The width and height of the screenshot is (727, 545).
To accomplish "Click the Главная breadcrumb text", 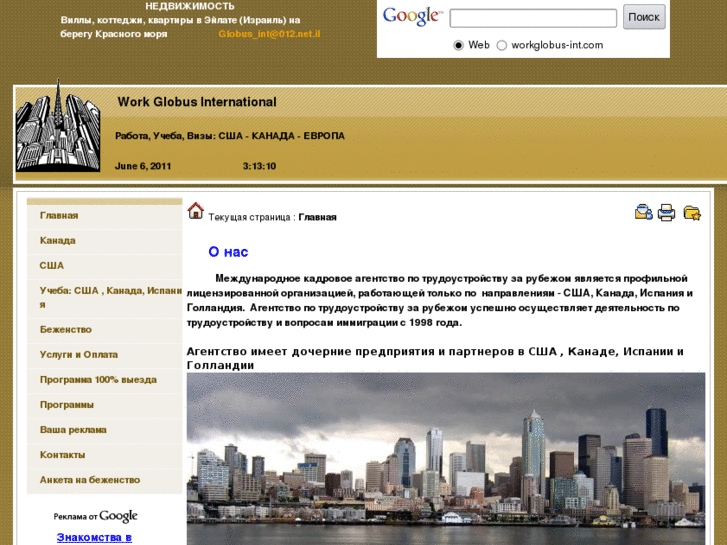I will (318, 217).
